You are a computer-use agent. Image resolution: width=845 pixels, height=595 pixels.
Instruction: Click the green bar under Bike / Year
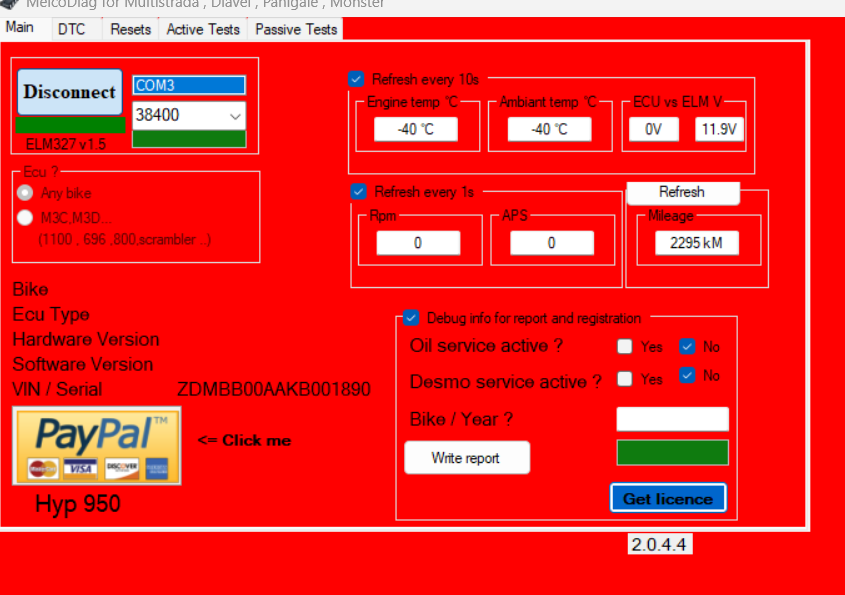(672, 452)
